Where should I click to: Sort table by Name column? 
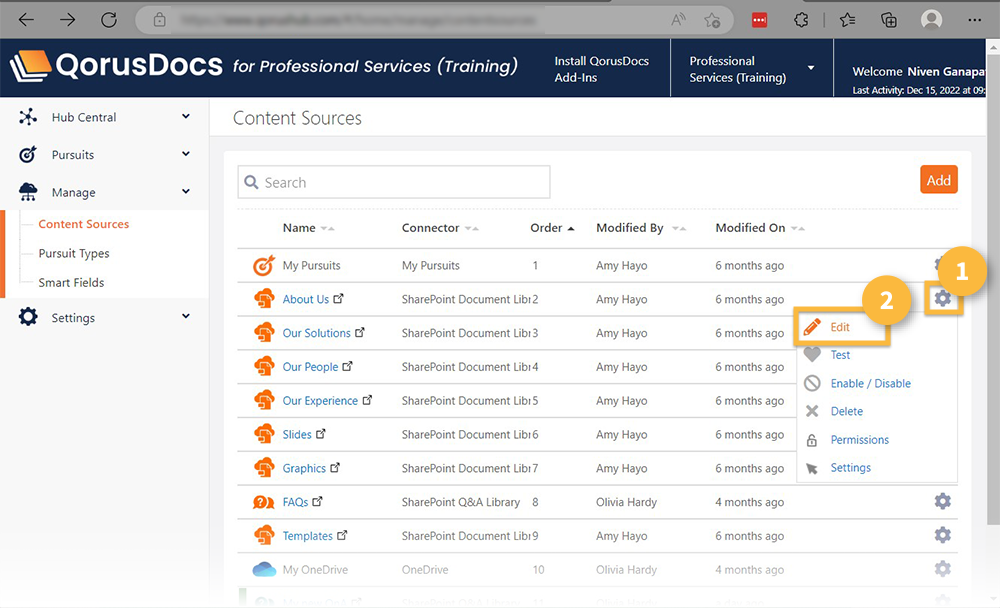(x=308, y=228)
